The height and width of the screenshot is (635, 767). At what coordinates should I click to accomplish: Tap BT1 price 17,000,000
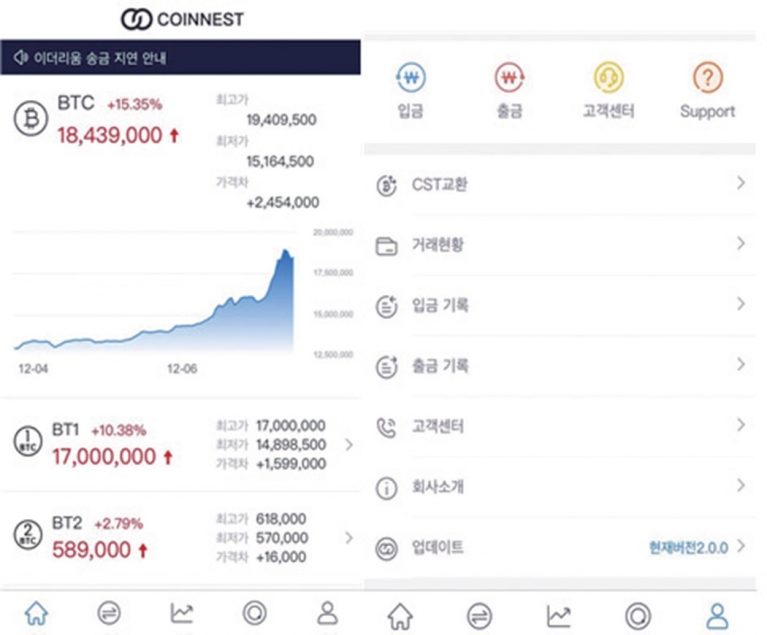pos(104,457)
